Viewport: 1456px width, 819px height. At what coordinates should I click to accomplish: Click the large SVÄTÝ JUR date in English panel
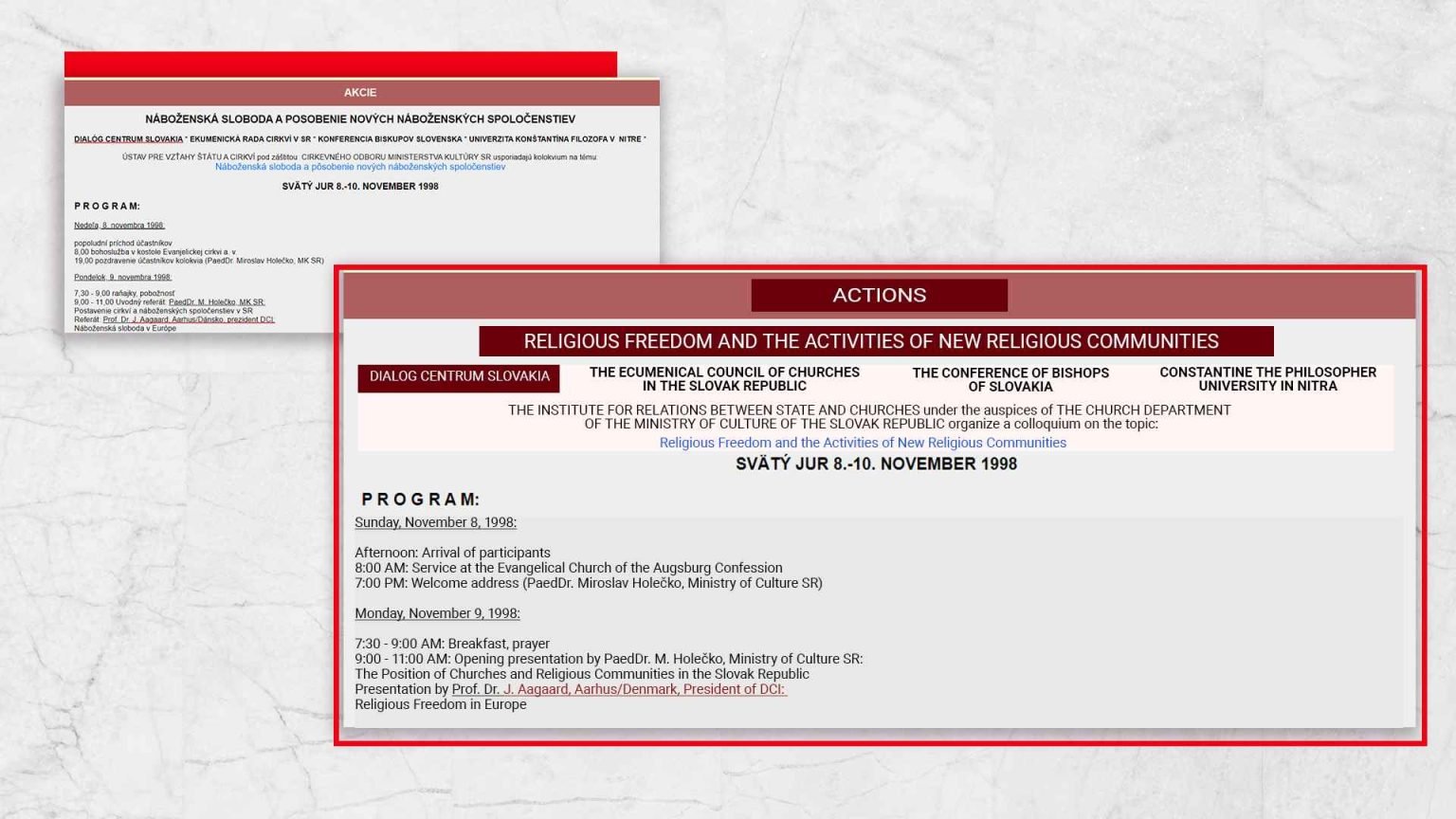click(x=876, y=464)
